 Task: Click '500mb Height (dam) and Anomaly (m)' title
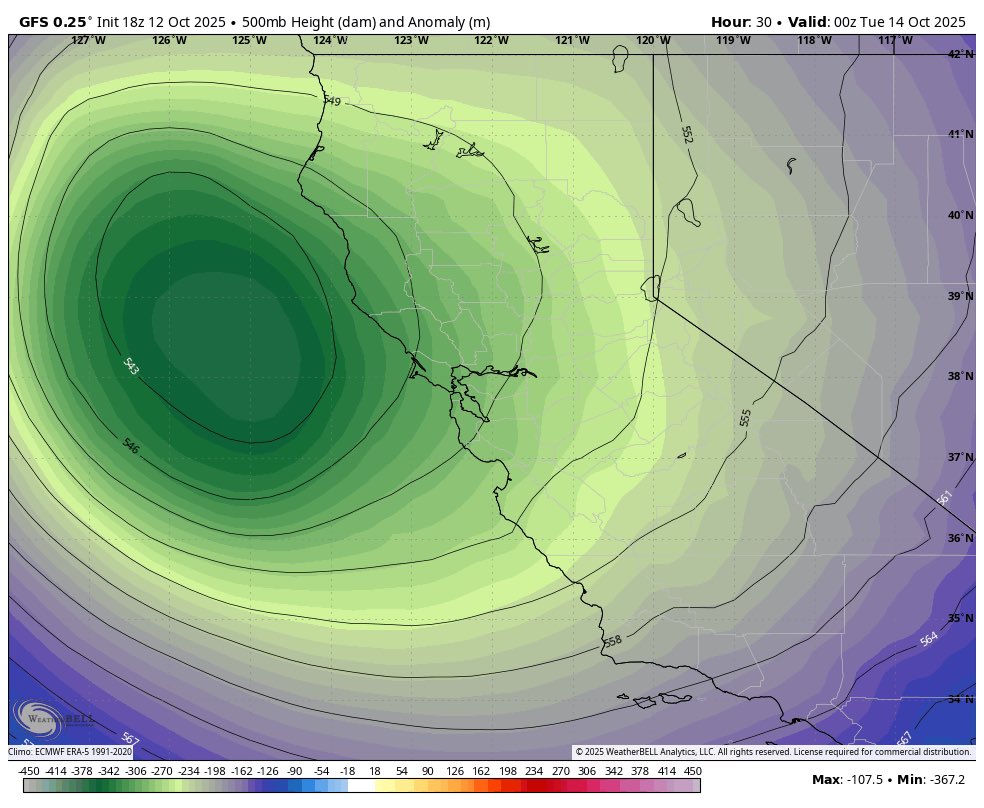[x=366, y=22]
